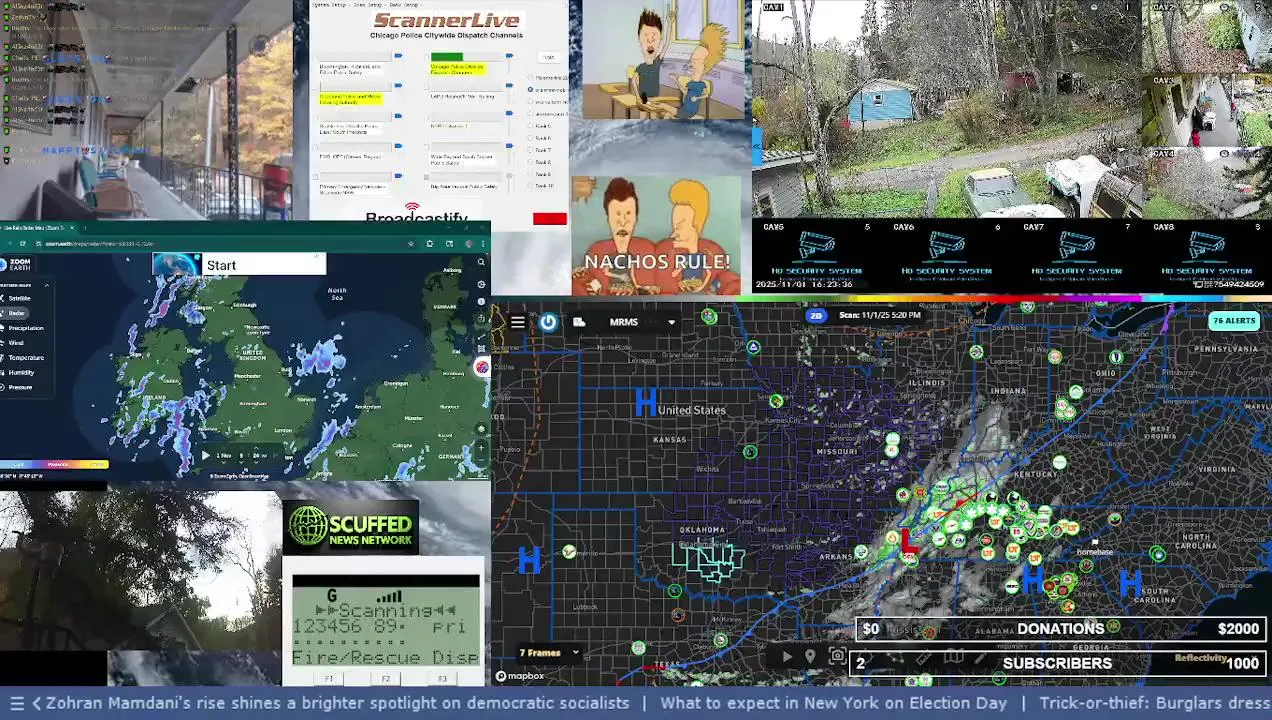Click the Zoom Earth logo

coord(17,264)
